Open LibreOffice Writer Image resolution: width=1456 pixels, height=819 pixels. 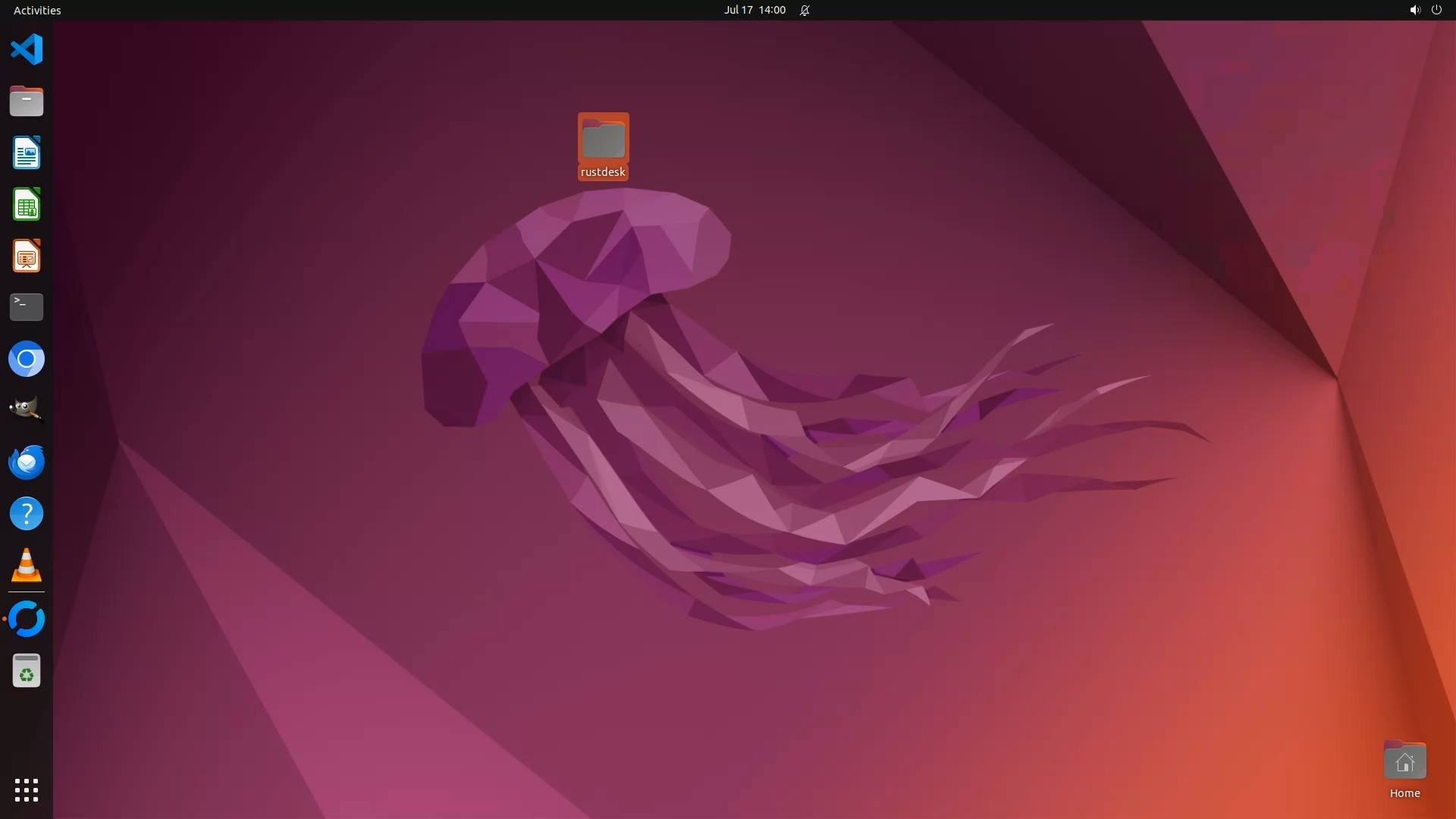pos(27,153)
